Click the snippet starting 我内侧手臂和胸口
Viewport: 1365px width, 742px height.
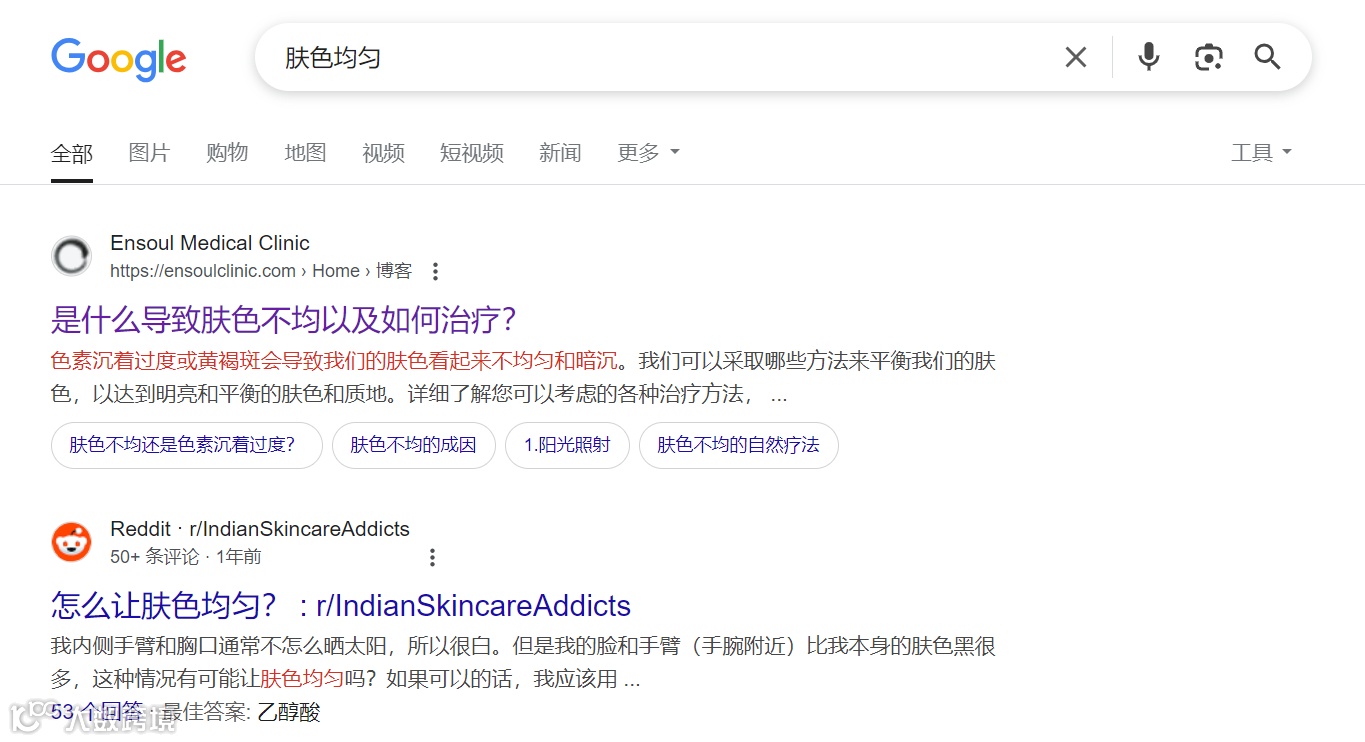pyautogui.click(x=523, y=663)
